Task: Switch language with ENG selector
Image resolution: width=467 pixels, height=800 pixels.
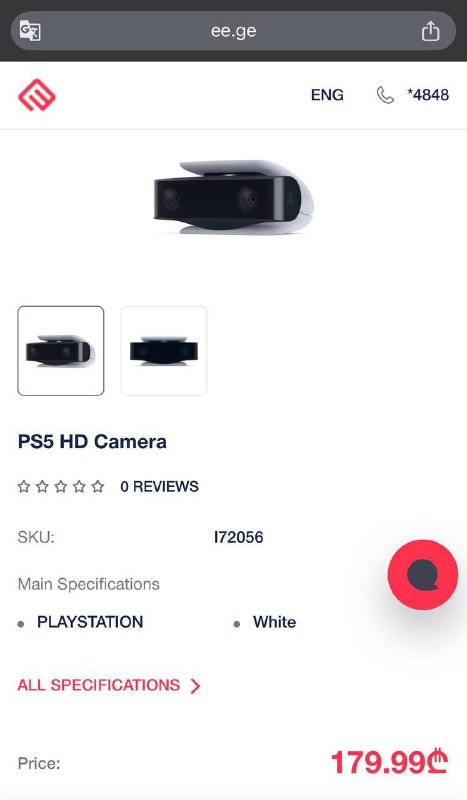Action: (x=327, y=95)
